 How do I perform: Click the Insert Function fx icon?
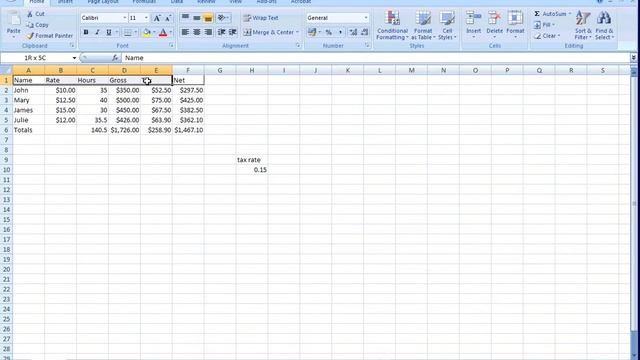(x=115, y=58)
